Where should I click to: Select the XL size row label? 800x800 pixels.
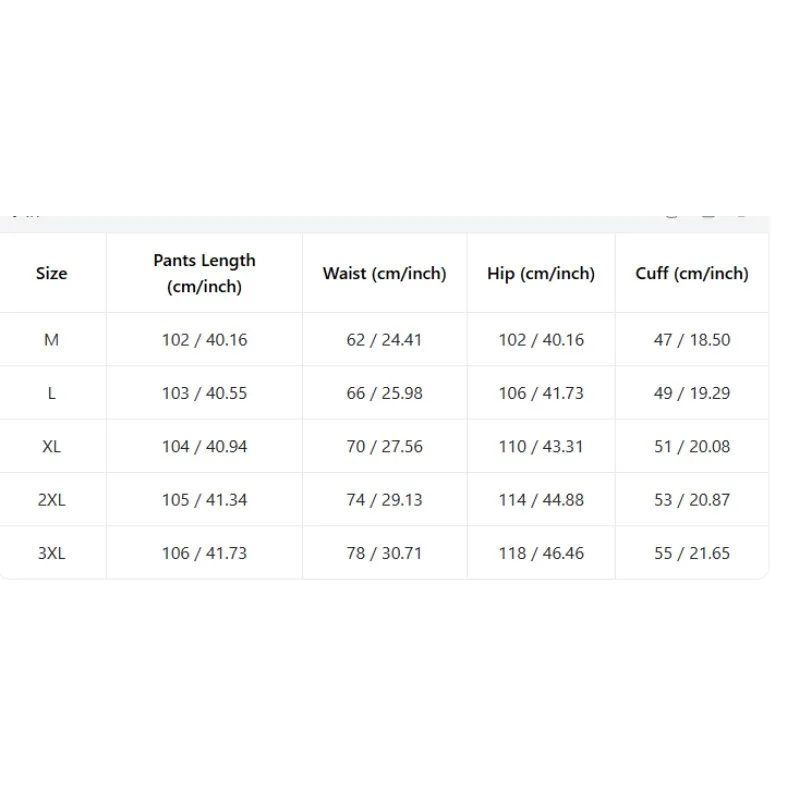pyautogui.click(x=52, y=446)
